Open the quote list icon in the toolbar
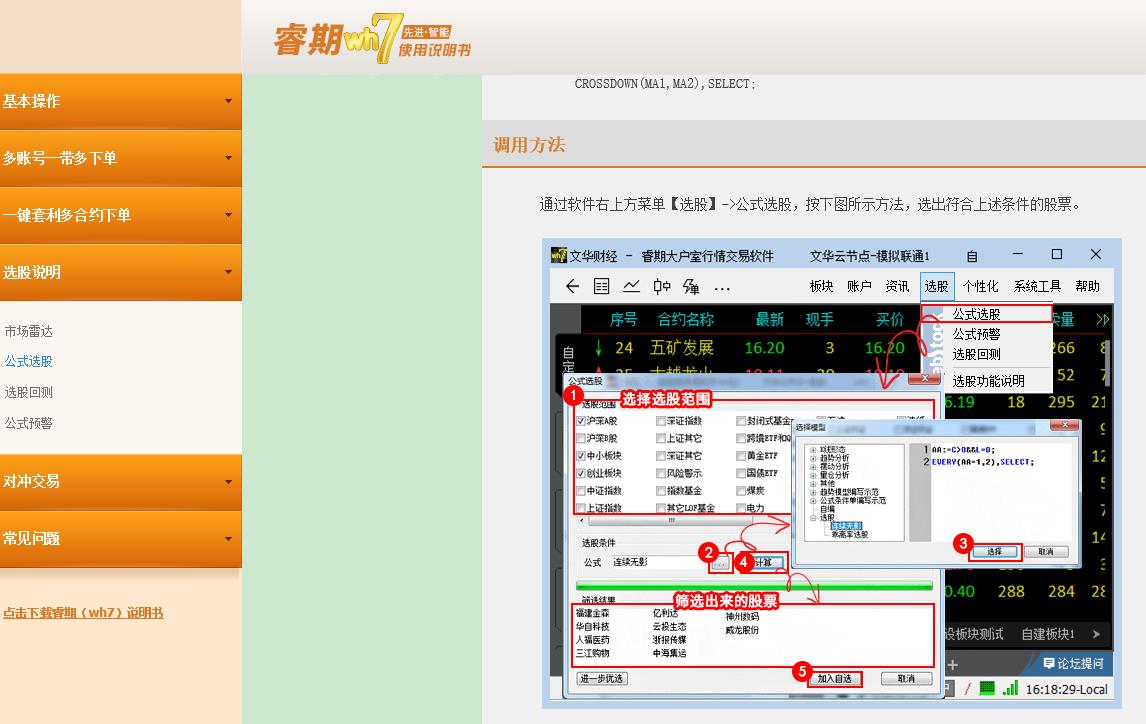This screenshot has width=1146, height=724. click(x=601, y=287)
